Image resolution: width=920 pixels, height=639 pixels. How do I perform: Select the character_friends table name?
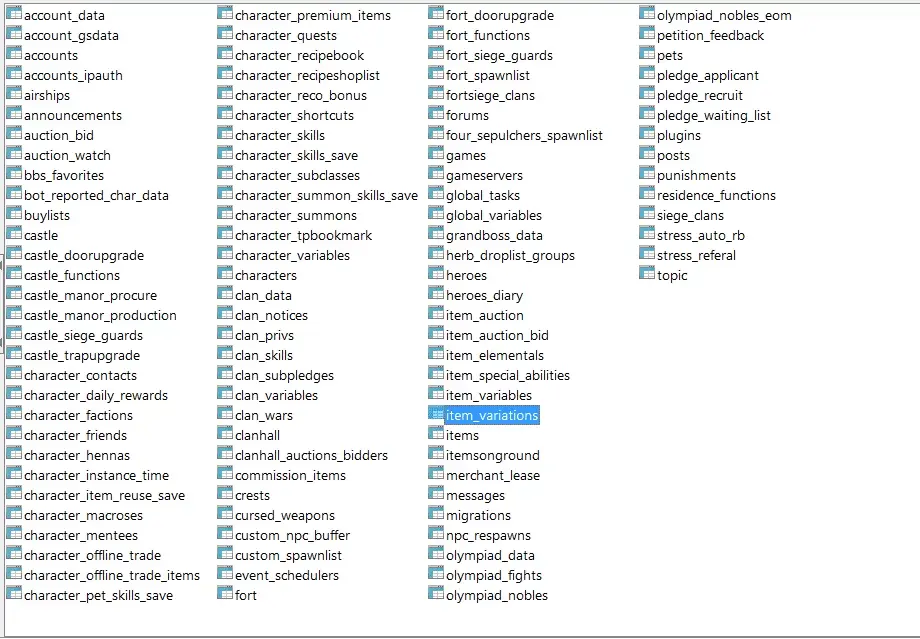click(x=76, y=435)
